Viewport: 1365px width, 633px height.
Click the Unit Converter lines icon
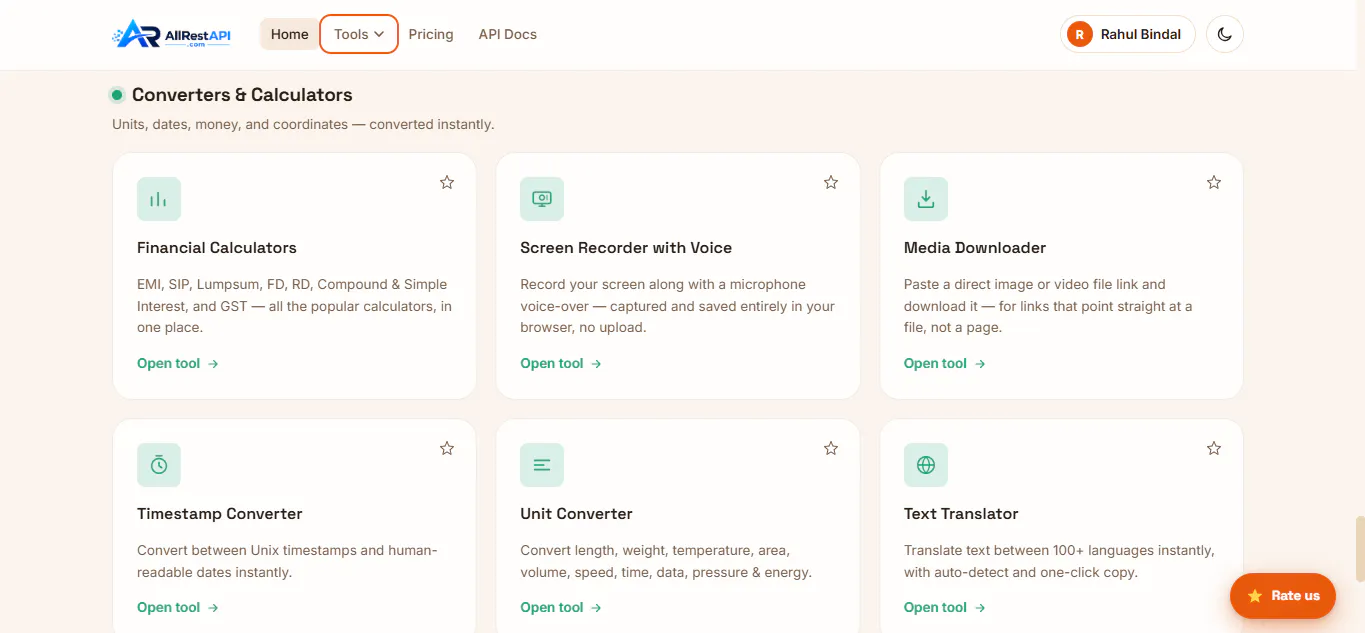point(542,465)
